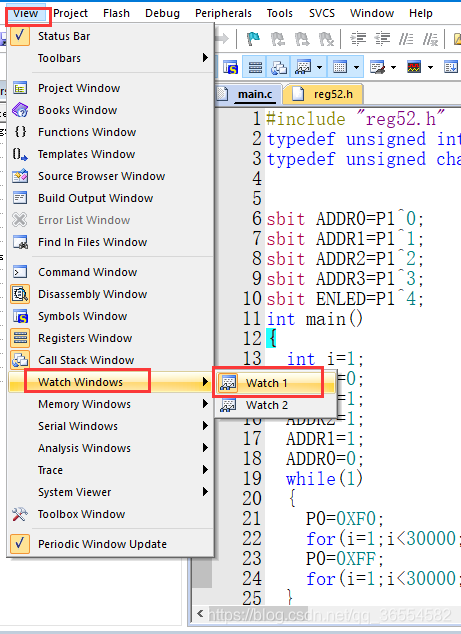Uncheck Status Bar in View menu
Viewport: 461px width, 634px height.
(110, 36)
